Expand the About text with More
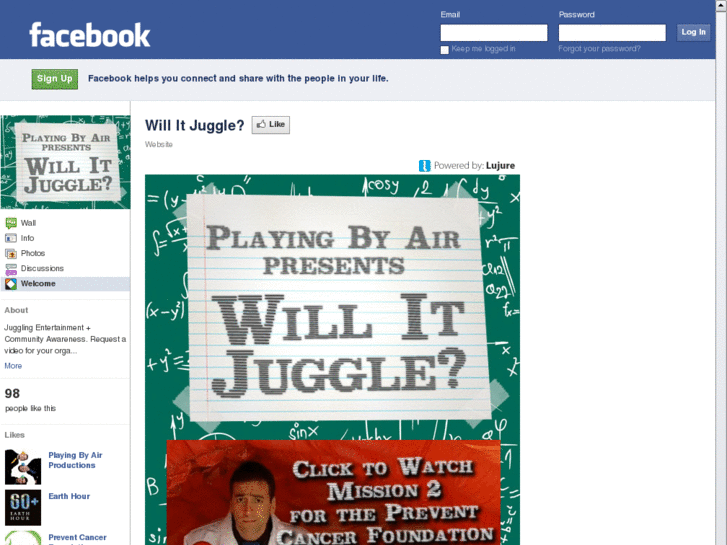727x545 pixels. click(x=13, y=366)
